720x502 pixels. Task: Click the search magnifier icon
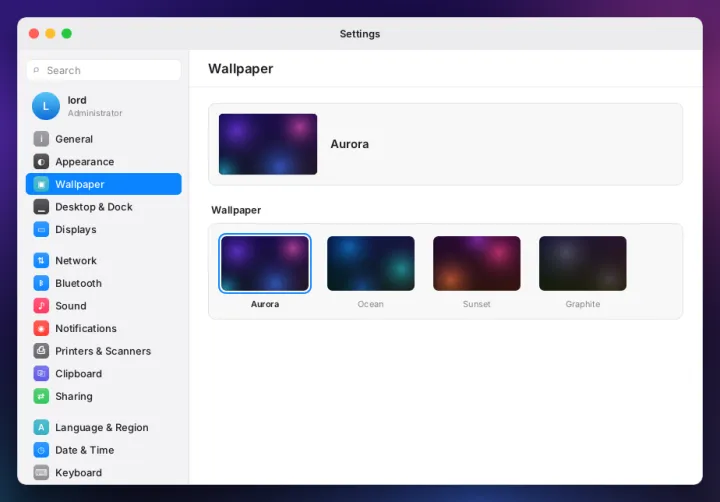(36, 70)
